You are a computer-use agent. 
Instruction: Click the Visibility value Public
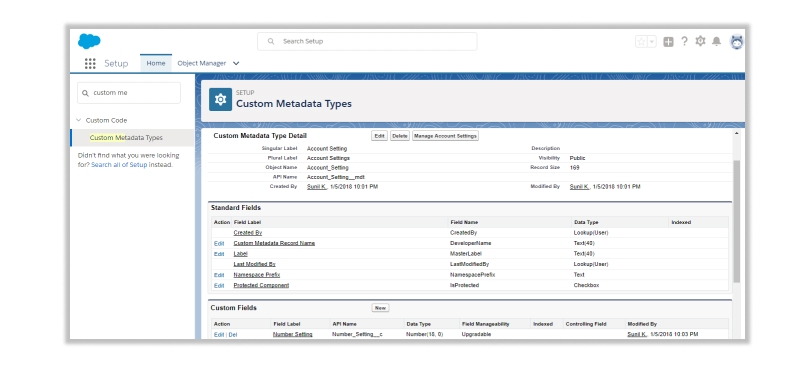[578, 158]
